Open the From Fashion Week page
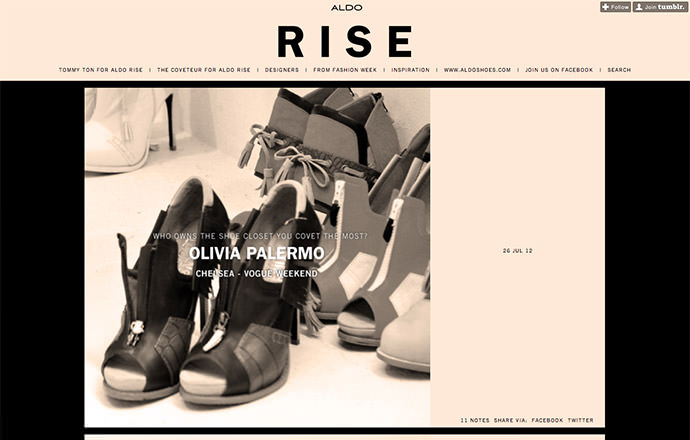Viewport: 690px width, 440px height. click(345, 70)
